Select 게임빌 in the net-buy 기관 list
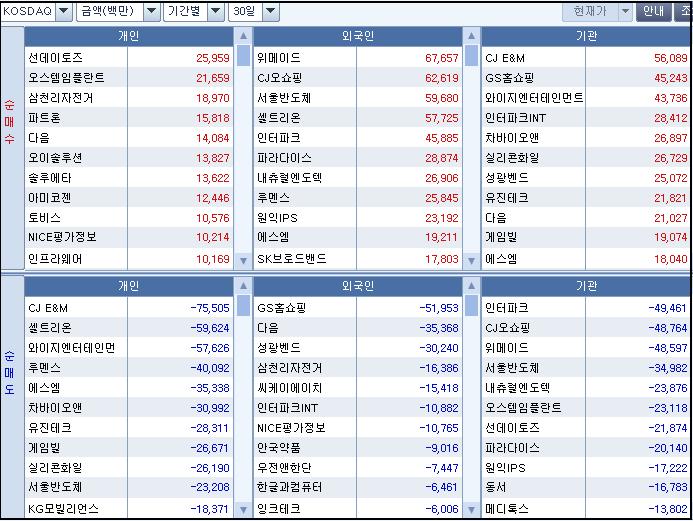The width and height of the screenshot is (693, 521). [x=501, y=237]
